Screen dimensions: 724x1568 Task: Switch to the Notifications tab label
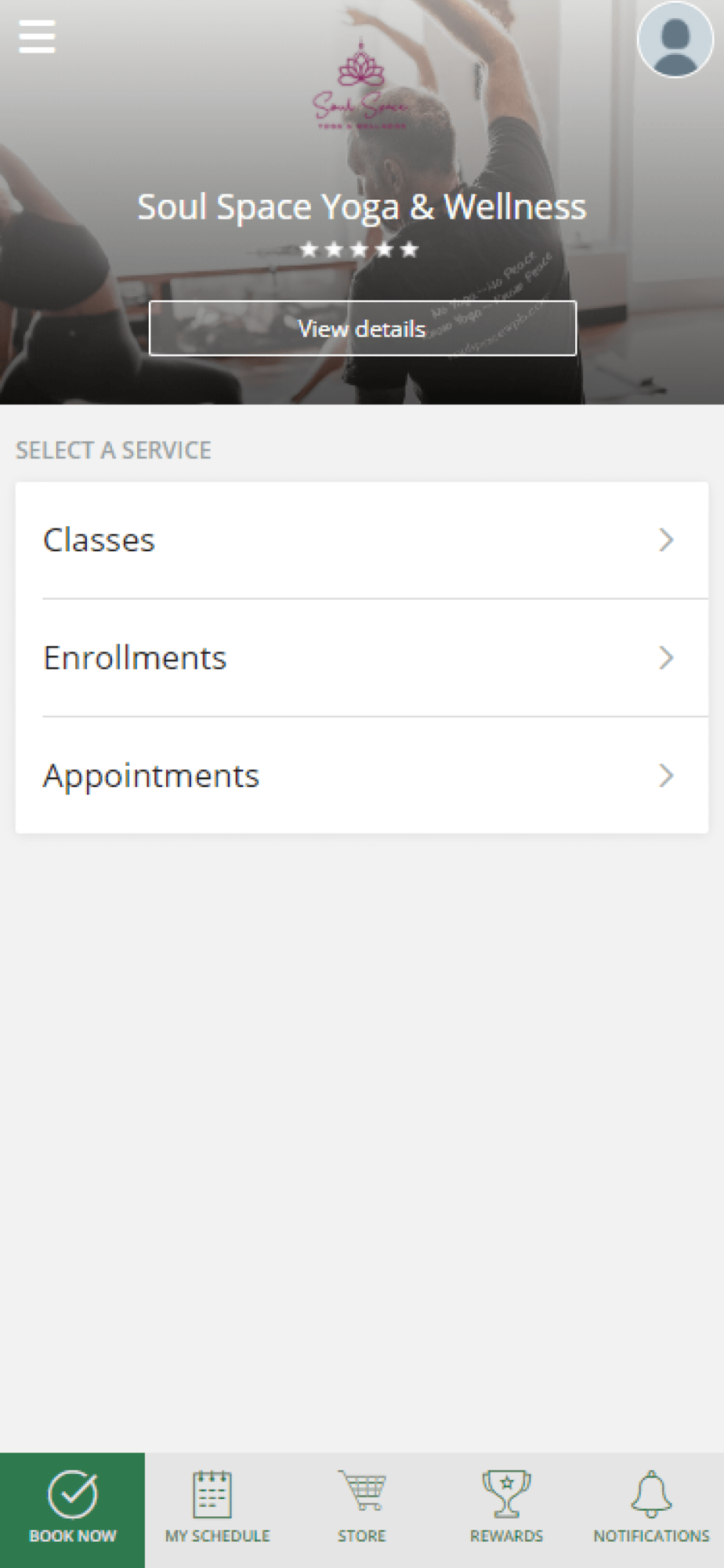[x=651, y=1536]
